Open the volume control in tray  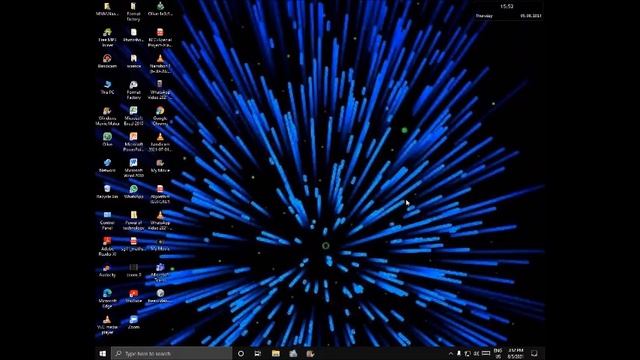[476, 353]
